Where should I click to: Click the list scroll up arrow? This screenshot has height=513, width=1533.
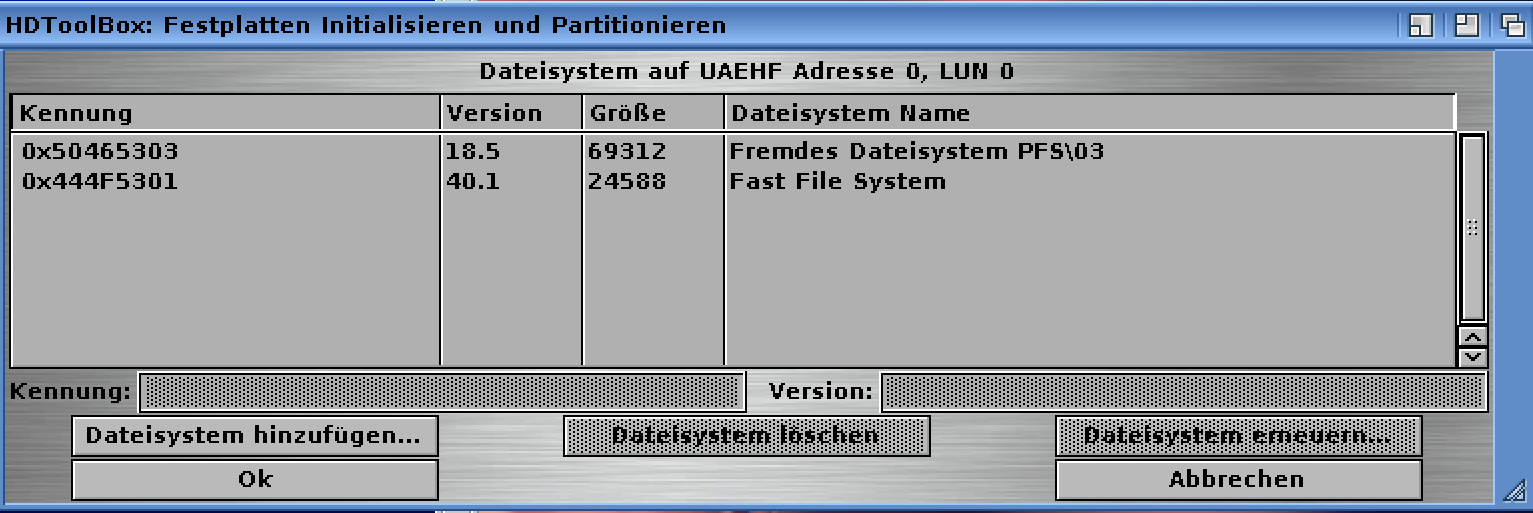(1473, 337)
